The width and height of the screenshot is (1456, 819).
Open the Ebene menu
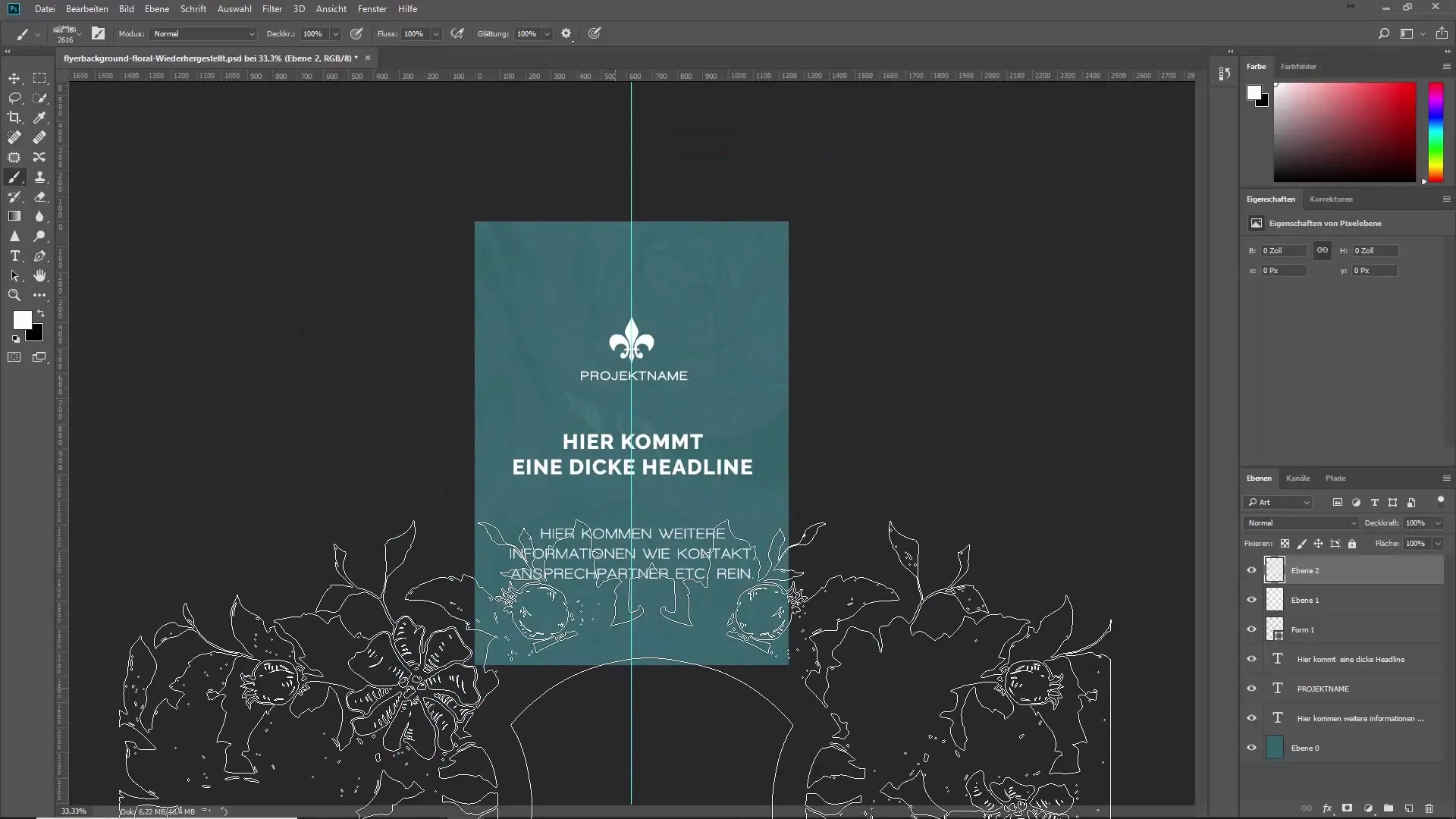157,9
